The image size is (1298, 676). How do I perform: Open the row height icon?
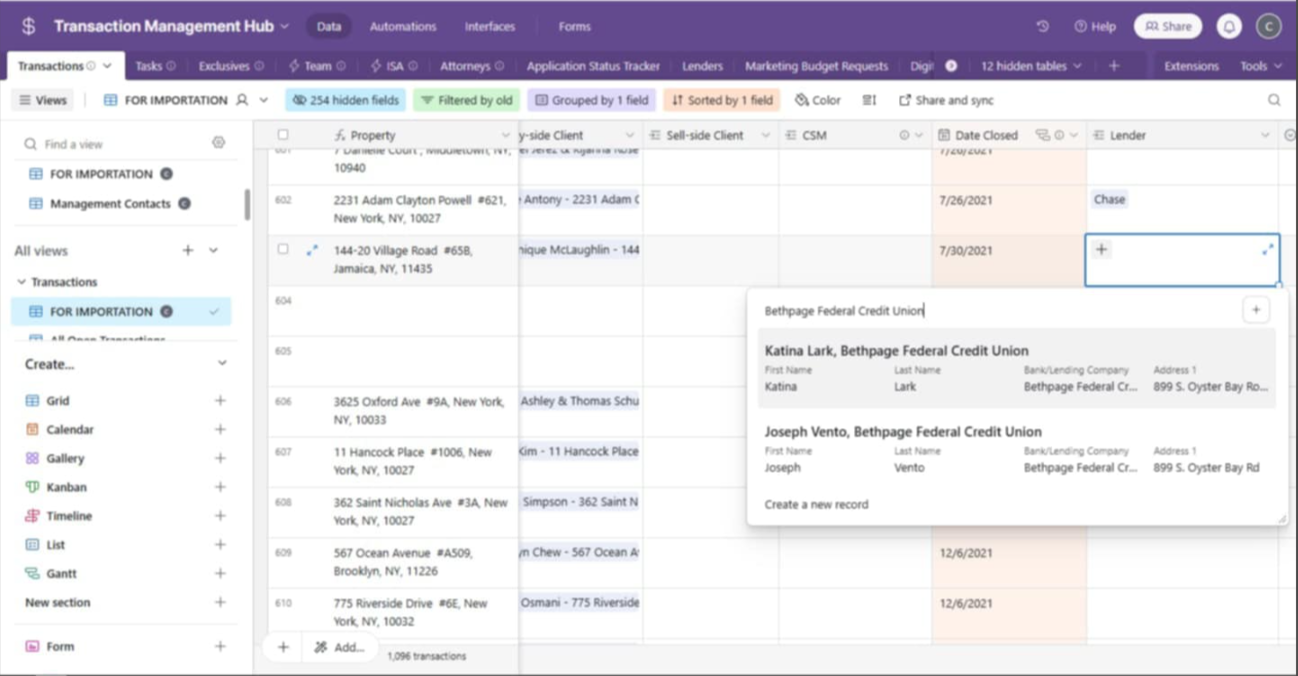[x=869, y=100]
